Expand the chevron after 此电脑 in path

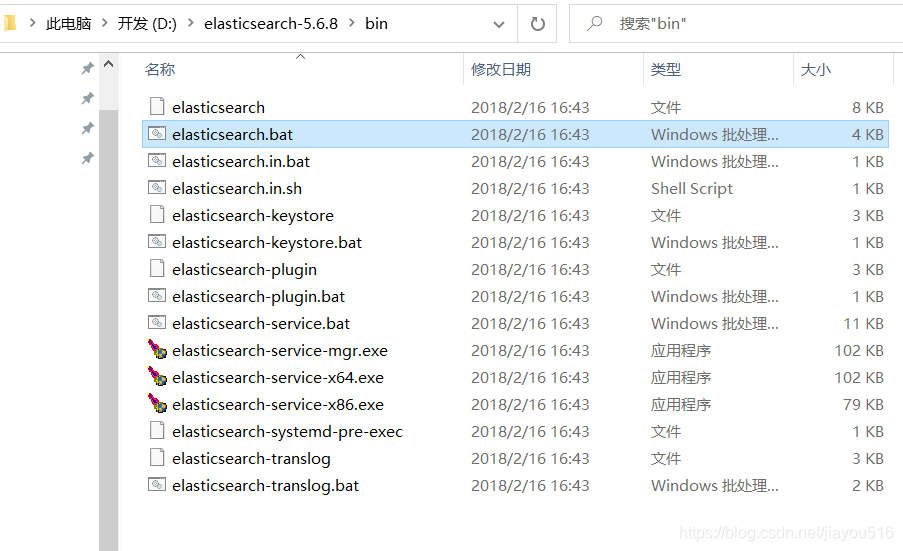104,23
